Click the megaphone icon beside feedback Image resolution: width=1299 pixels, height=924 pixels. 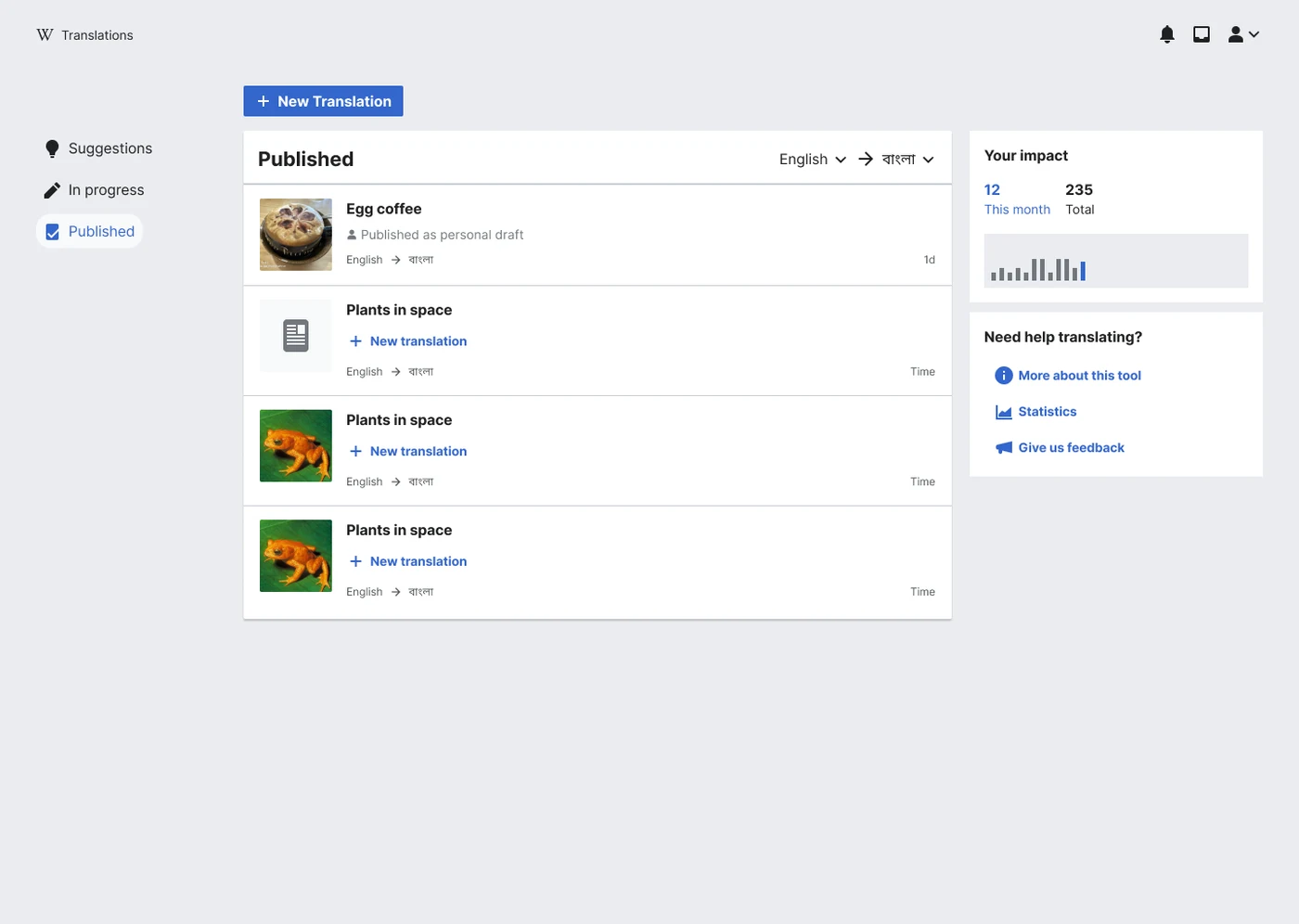click(x=1004, y=448)
